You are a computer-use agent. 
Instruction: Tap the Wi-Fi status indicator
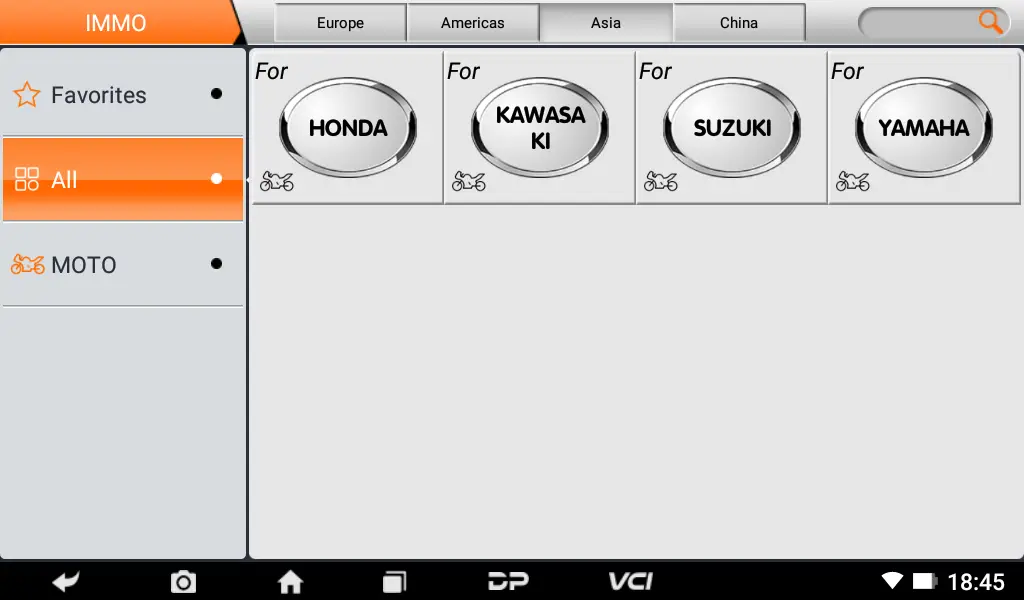[x=891, y=580]
